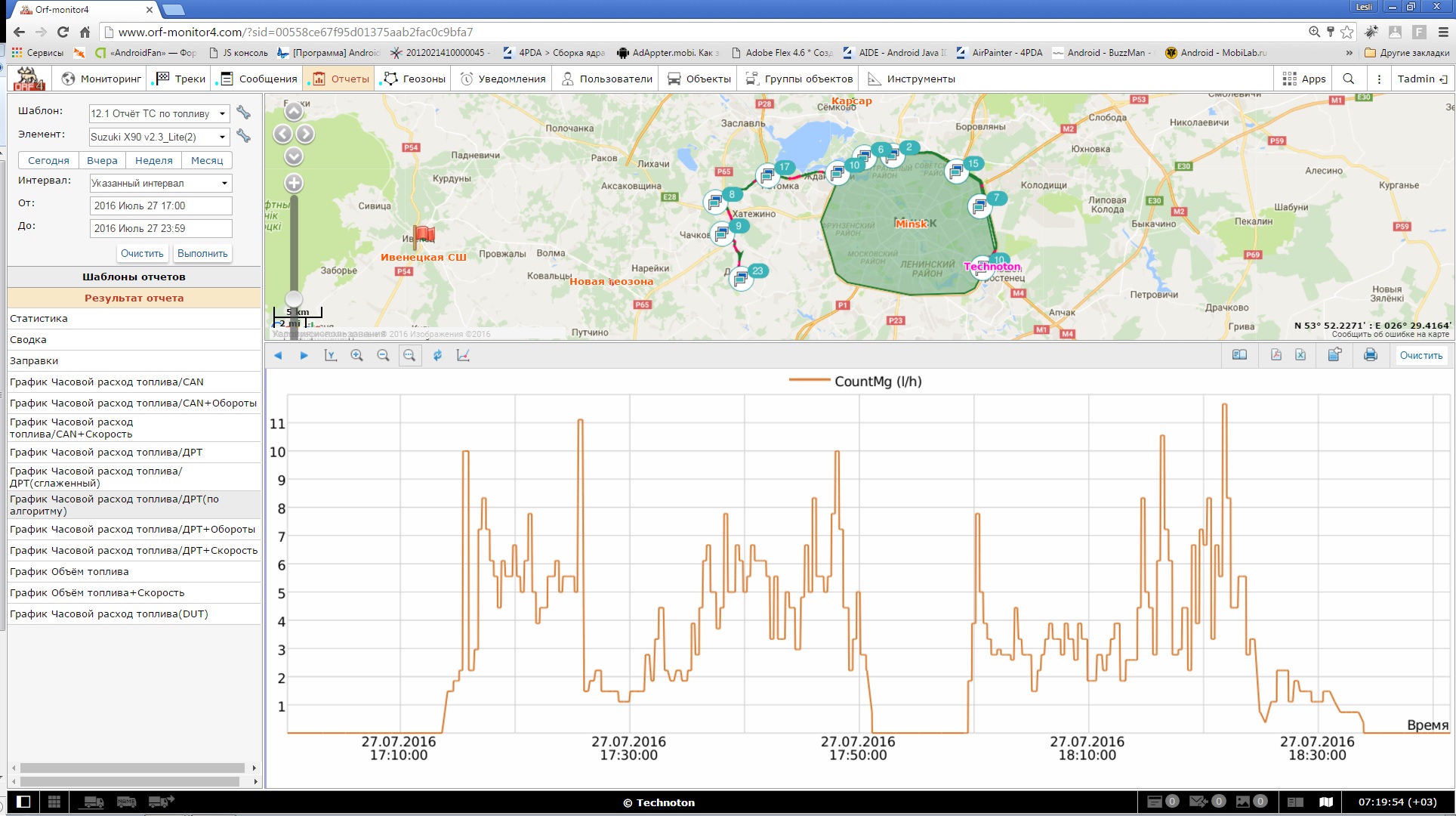Pan the map up
The width and height of the screenshot is (1456, 816).
pos(294,112)
